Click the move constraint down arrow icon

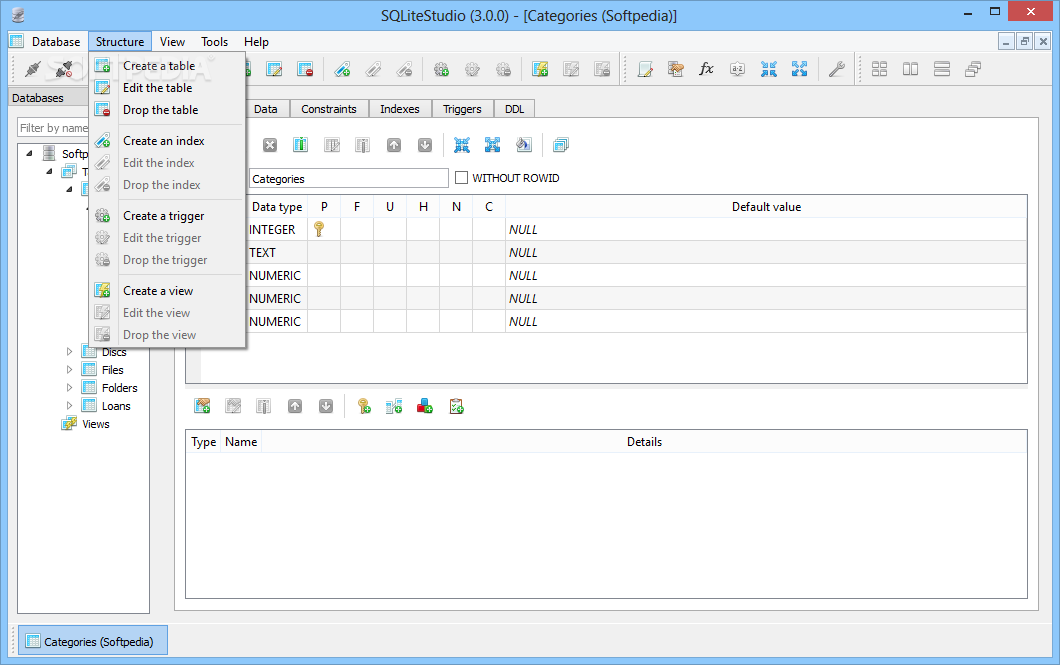(x=326, y=406)
